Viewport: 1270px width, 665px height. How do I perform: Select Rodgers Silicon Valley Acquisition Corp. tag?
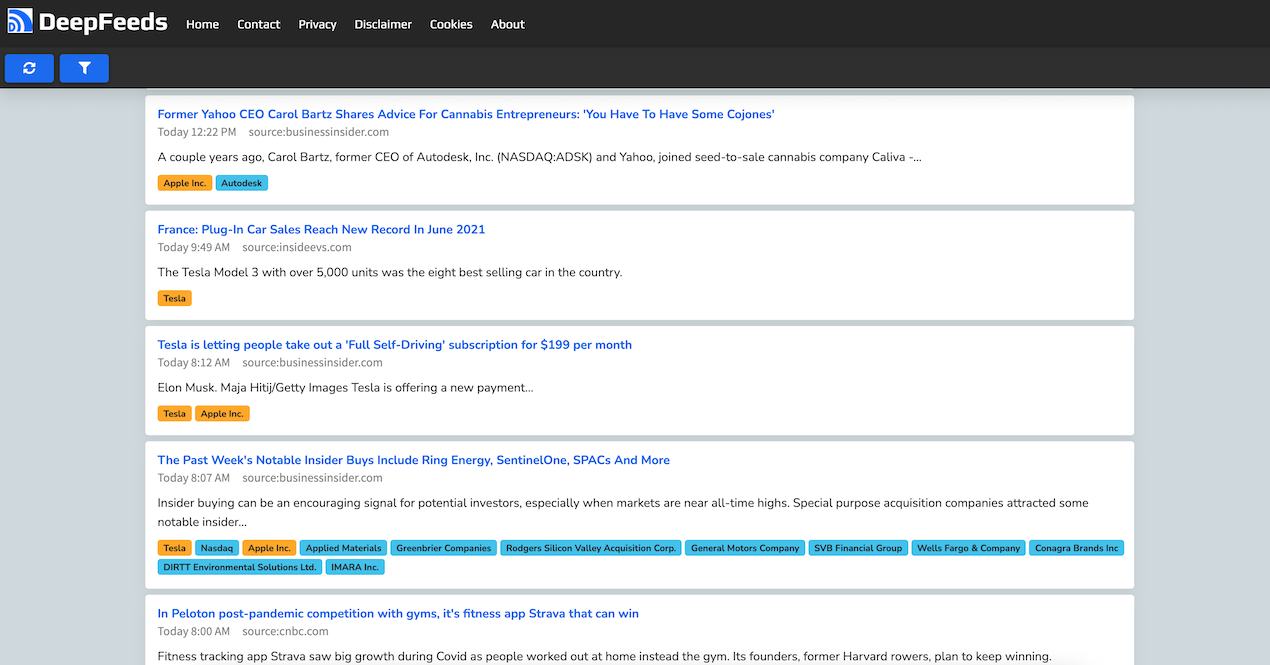(591, 548)
